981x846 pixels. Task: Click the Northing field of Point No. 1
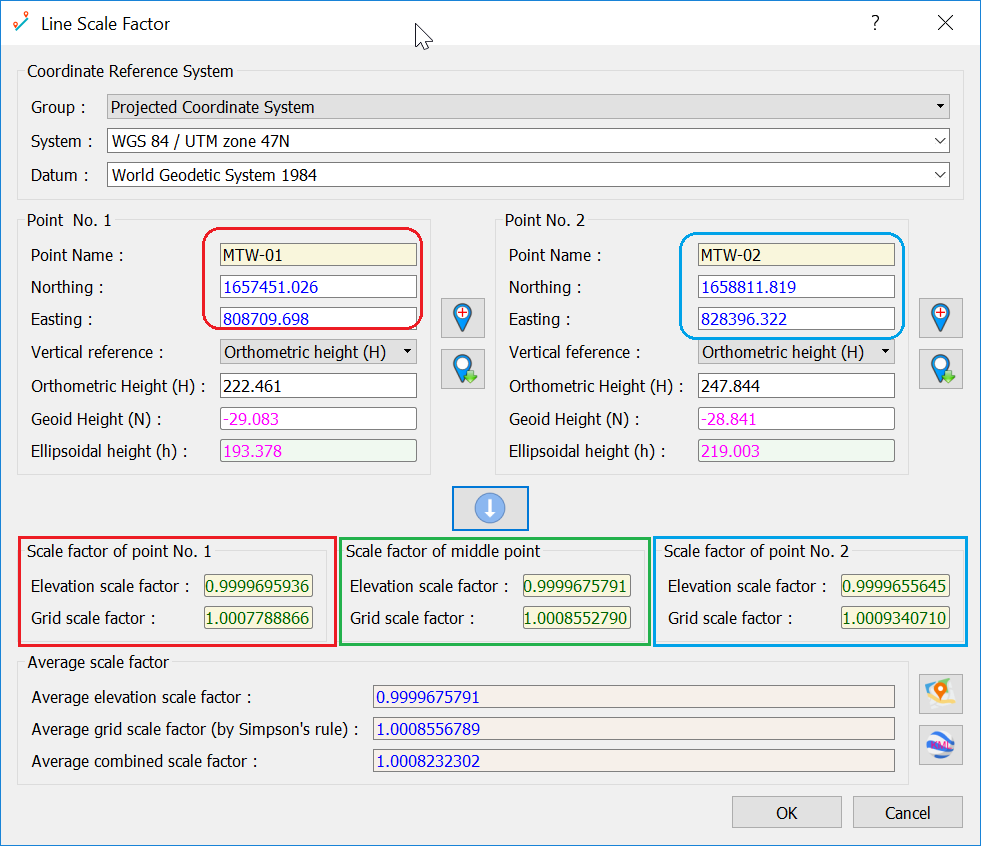(318, 287)
